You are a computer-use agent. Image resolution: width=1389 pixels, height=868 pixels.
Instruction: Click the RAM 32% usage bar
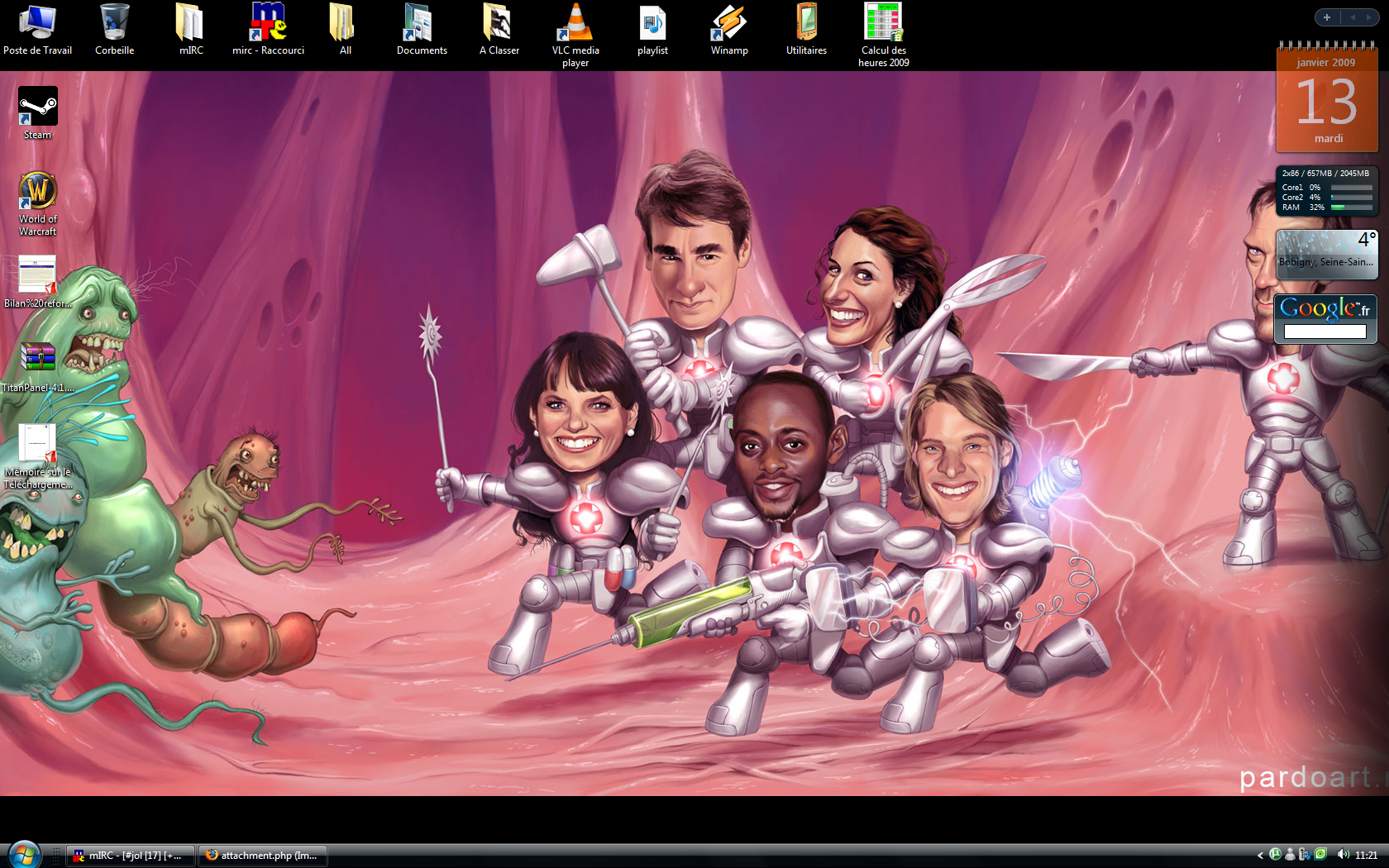1351,207
